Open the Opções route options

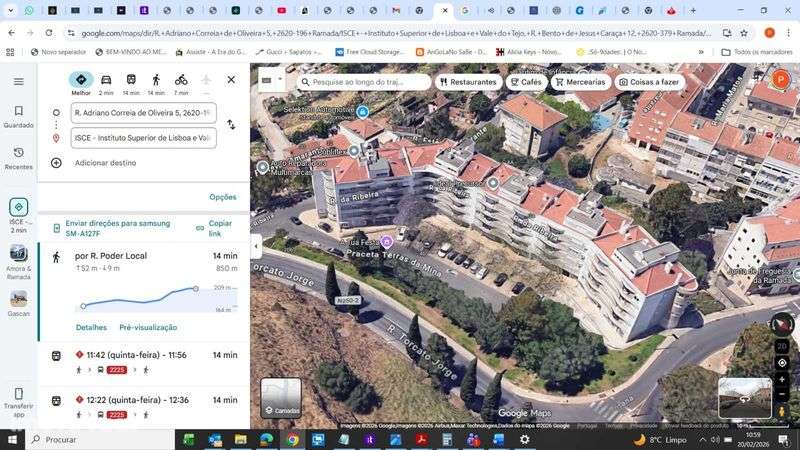coord(223,197)
